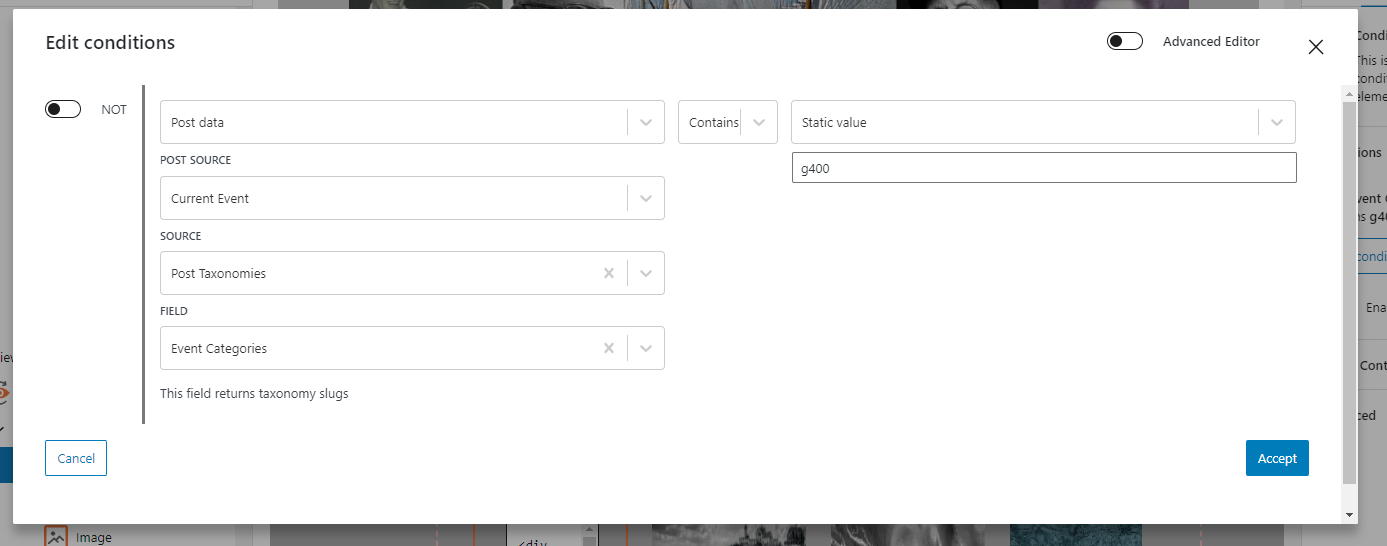The width and height of the screenshot is (1387, 546).
Task: Expand the Contains operator dropdown
Action: coord(759,122)
